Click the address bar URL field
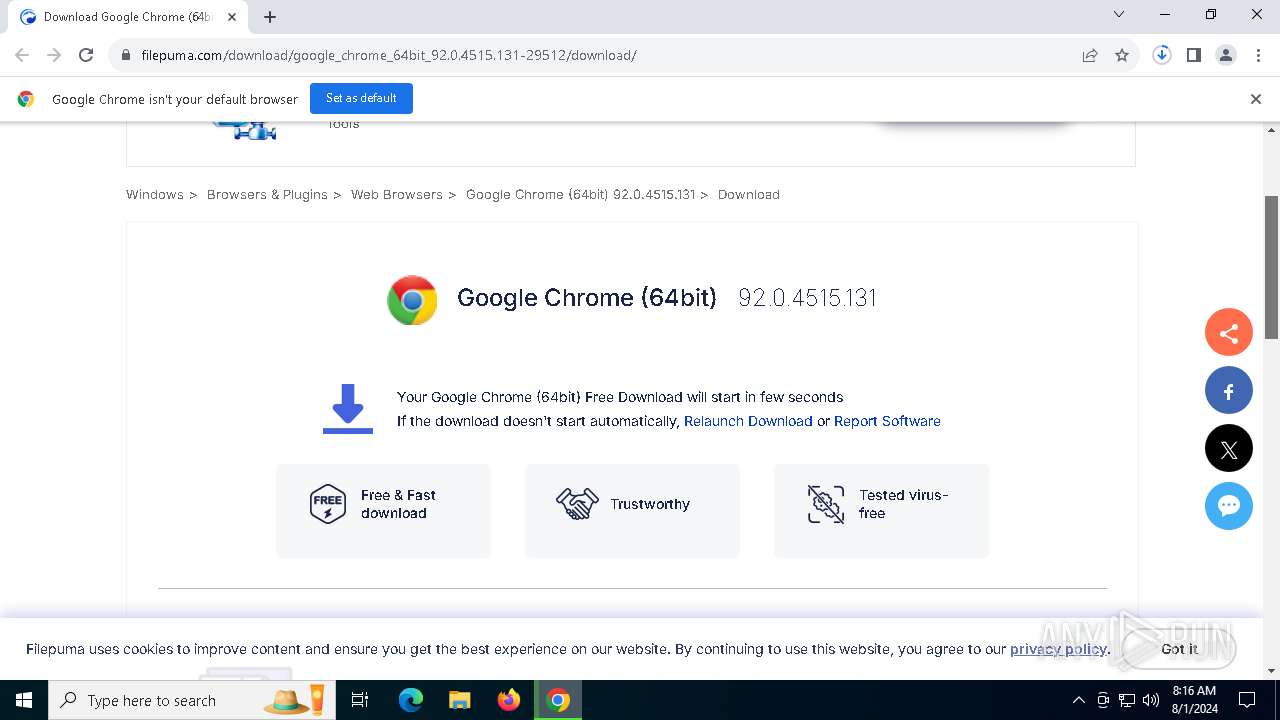Image resolution: width=1280 pixels, height=720 pixels. coord(600,55)
